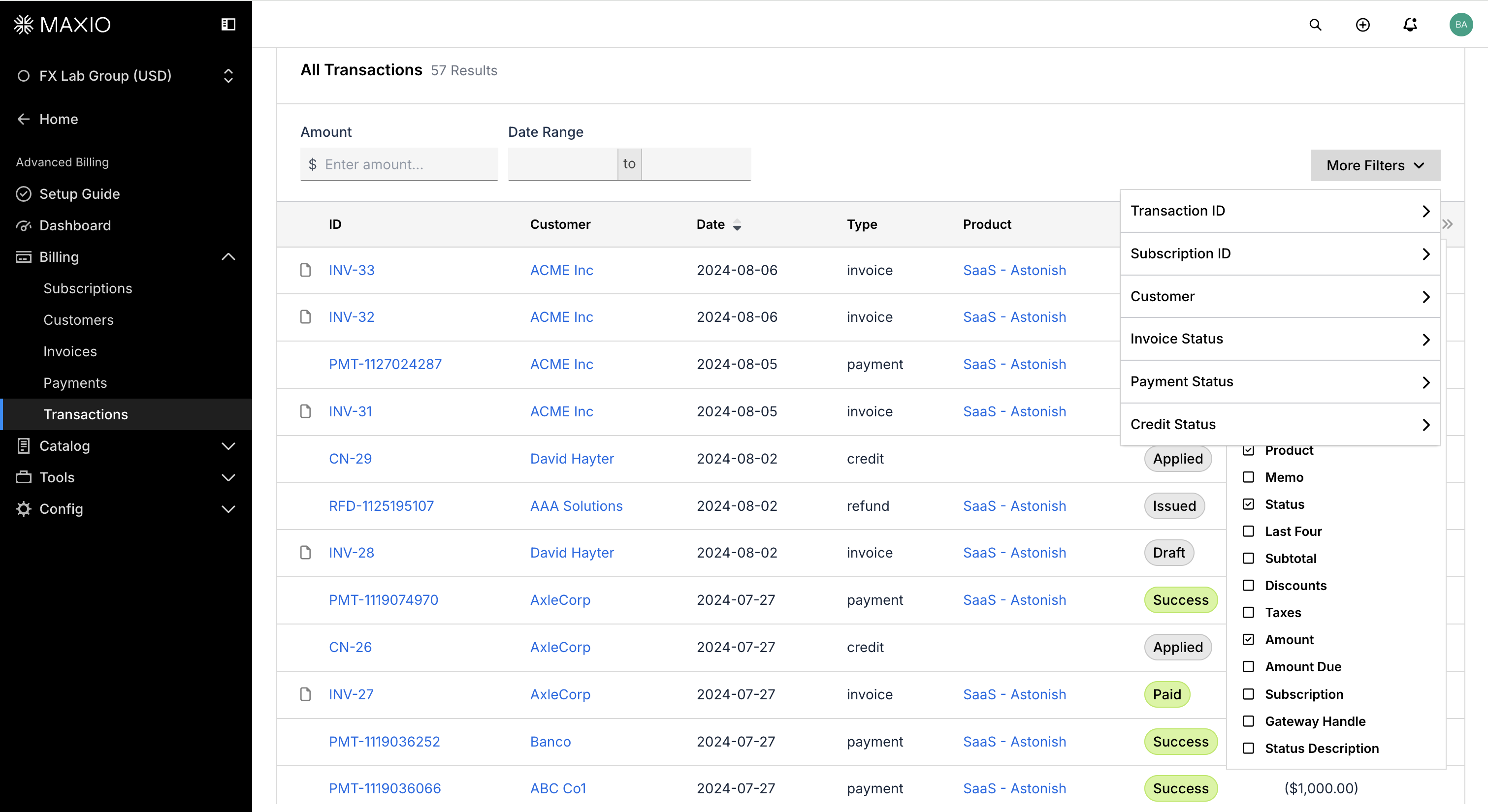Open the Payment Status filter
Screen dimensions: 1488x812
[1279, 382]
